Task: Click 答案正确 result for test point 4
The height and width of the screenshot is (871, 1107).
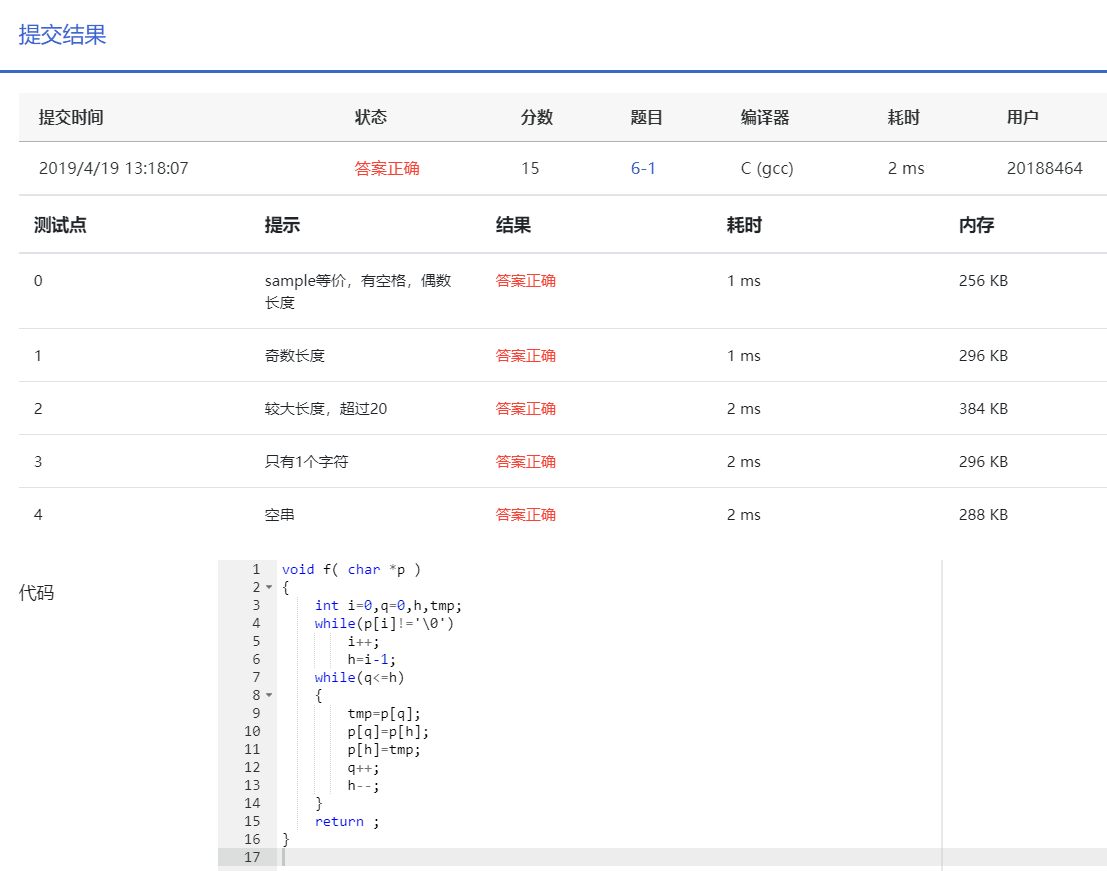Action: [525, 515]
